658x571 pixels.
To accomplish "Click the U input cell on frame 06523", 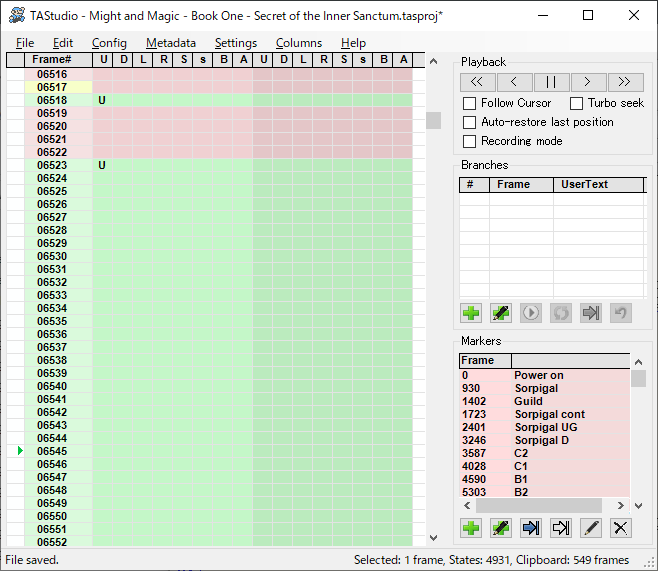I will pyautogui.click(x=102, y=165).
